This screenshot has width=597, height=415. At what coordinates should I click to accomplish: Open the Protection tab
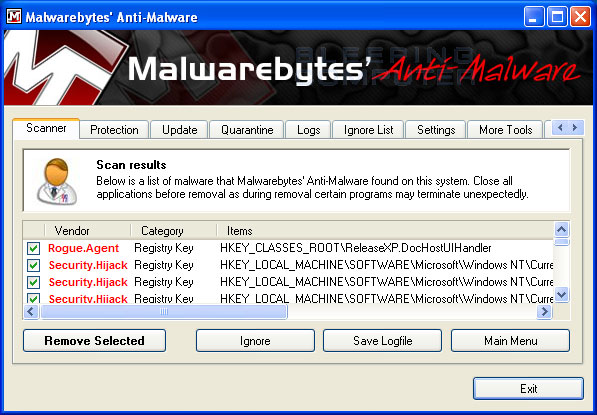coord(114,130)
